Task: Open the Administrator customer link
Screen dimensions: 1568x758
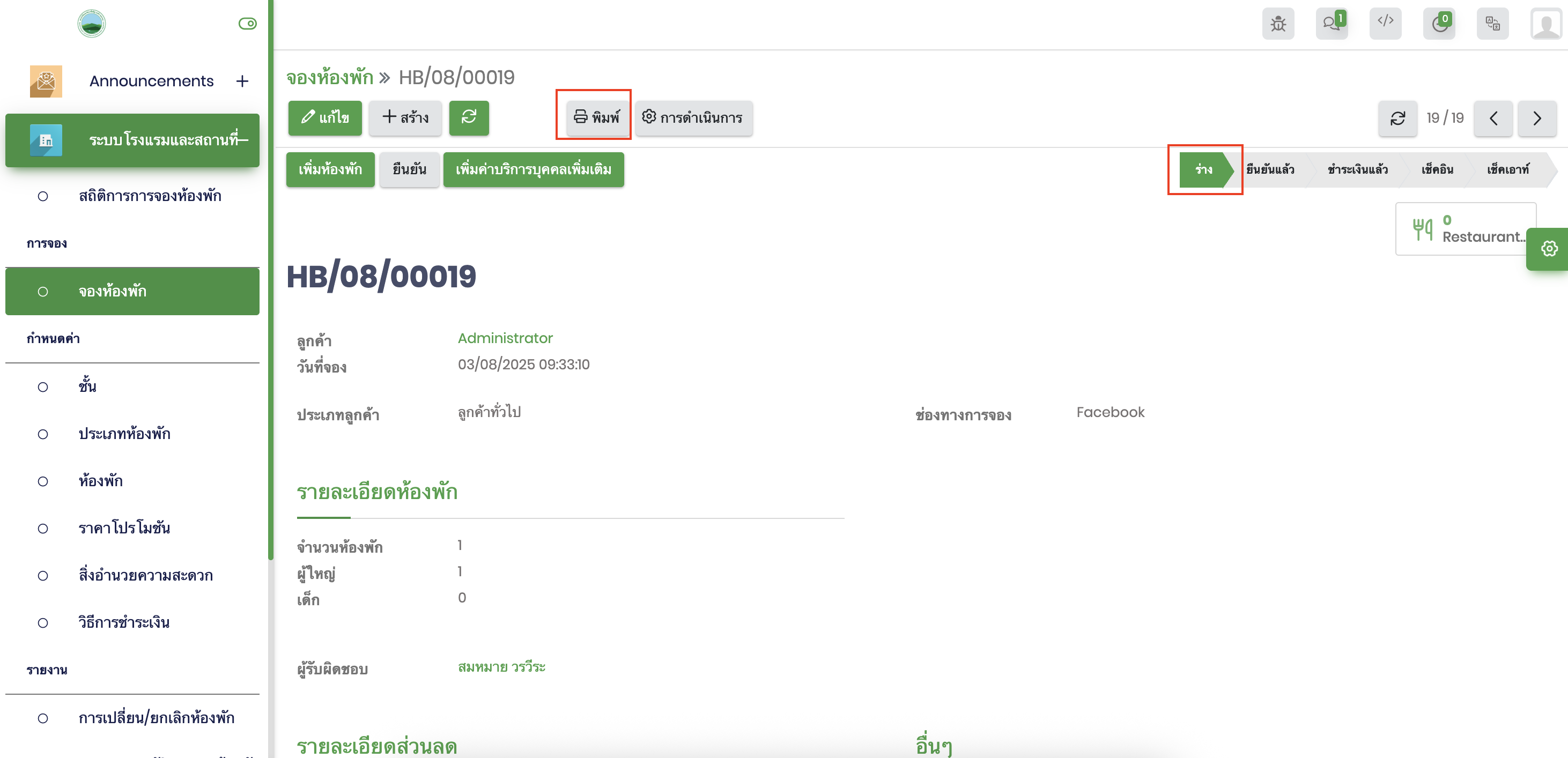Action: pyautogui.click(x=505, y=338)
